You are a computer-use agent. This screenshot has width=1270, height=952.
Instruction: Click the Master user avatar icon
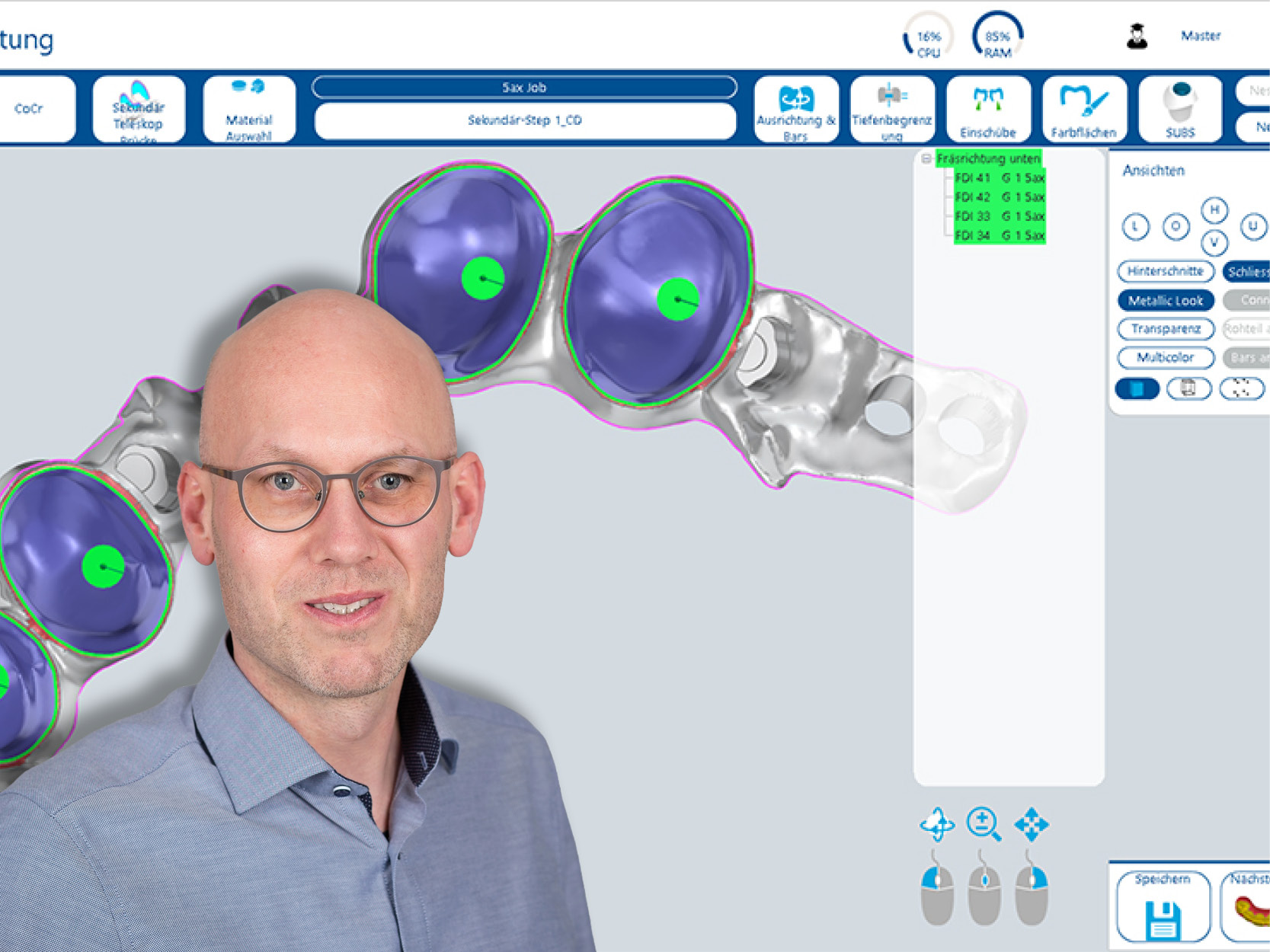pos(1137,36)
